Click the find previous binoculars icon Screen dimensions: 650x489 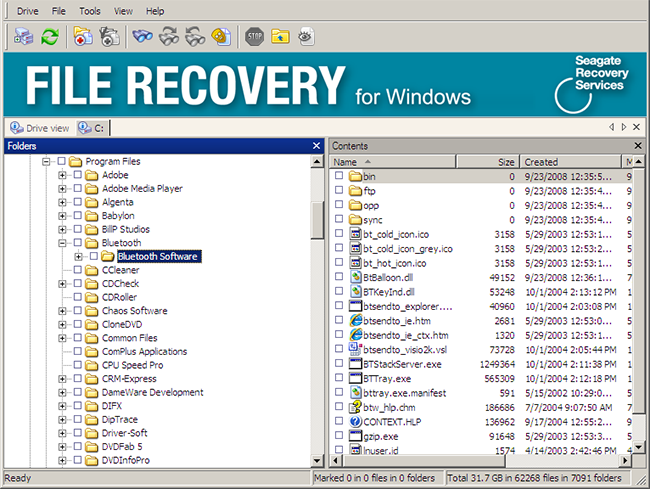[195, 37]
